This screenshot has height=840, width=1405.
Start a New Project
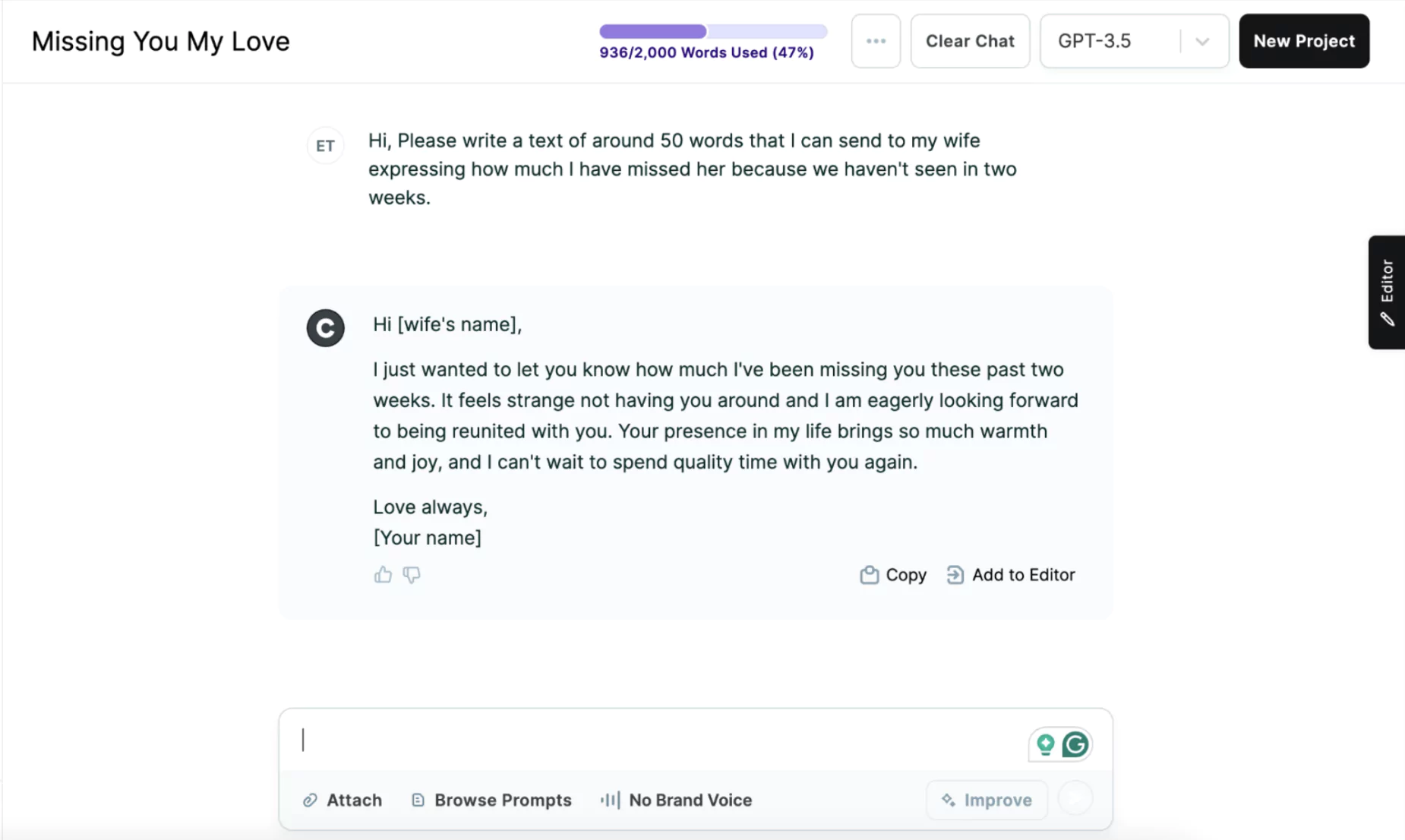1304,41
